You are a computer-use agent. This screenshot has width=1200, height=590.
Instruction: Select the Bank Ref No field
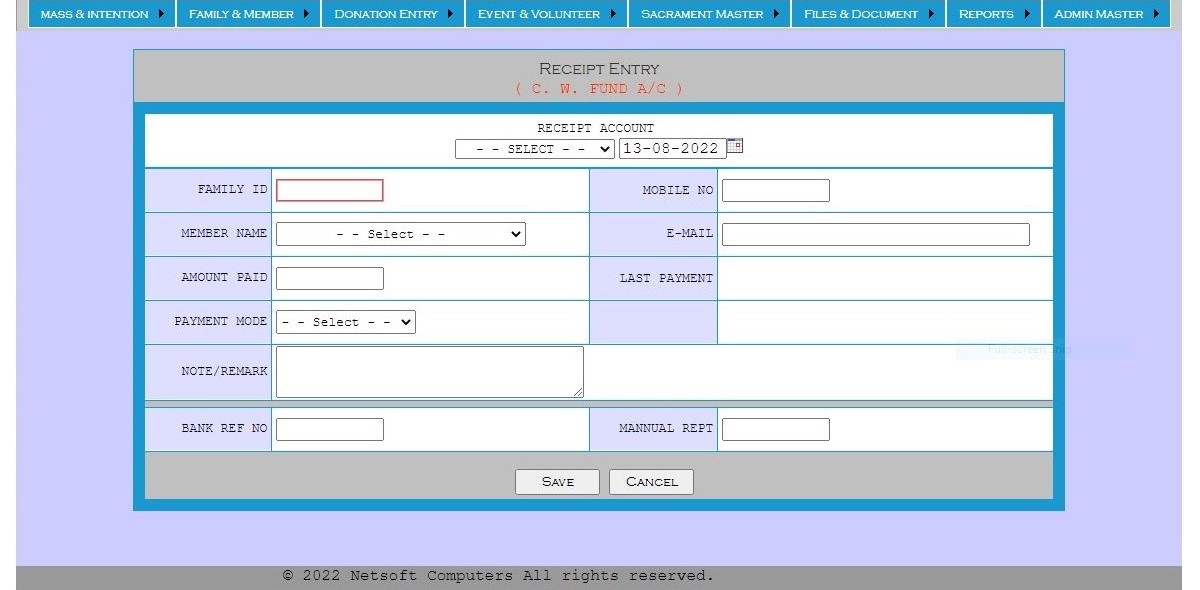pos(329,429)
